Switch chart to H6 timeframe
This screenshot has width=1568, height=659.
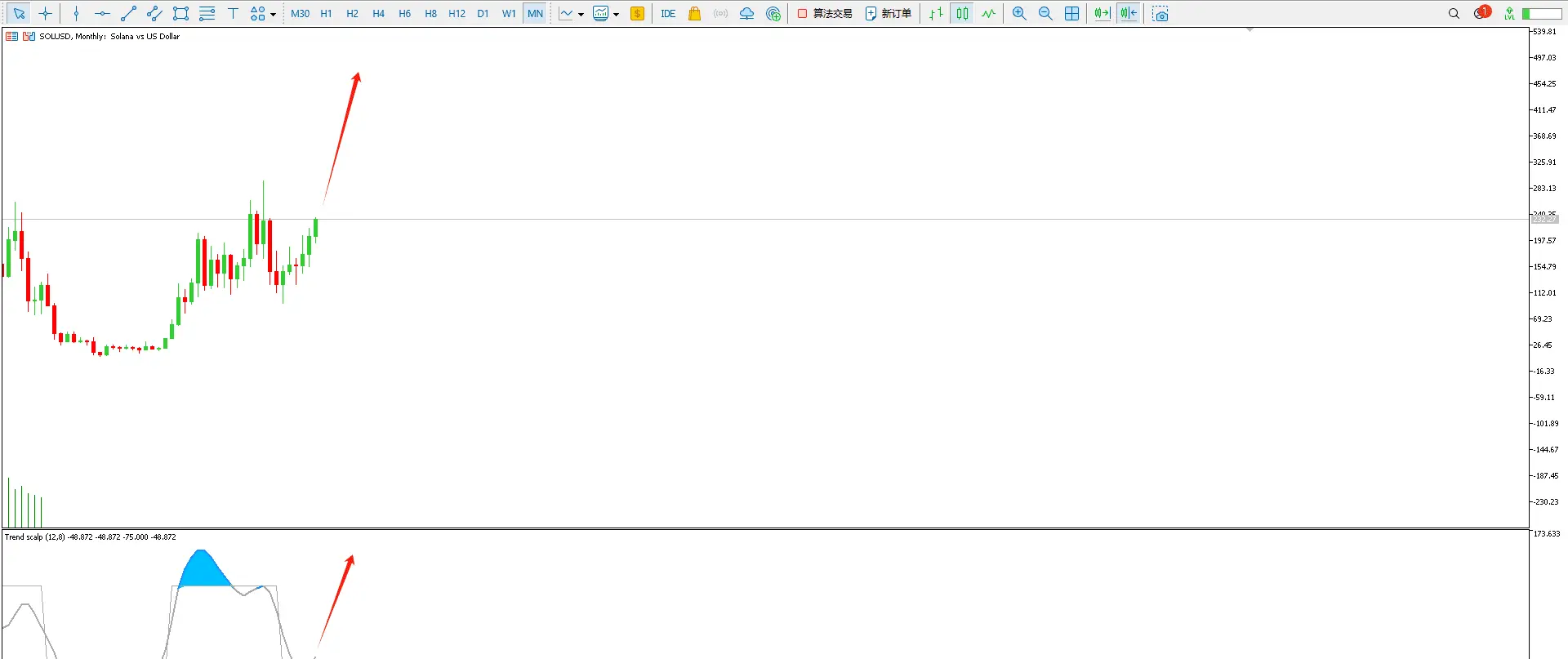coord(404,13)
